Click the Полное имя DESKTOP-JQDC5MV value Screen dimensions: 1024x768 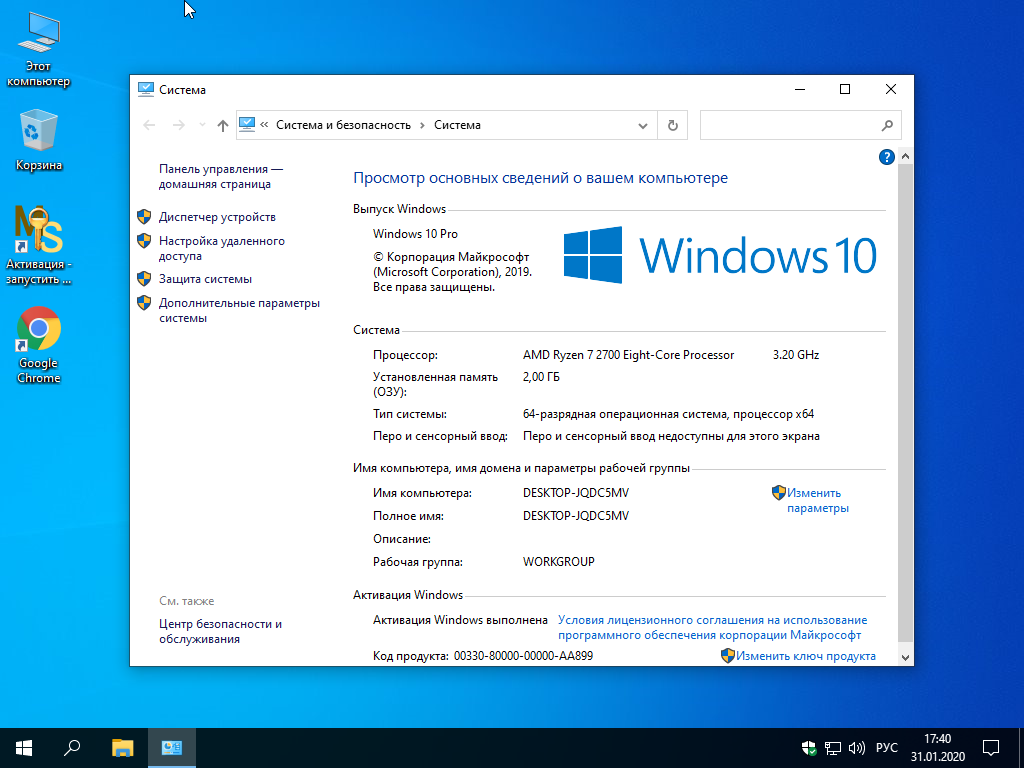tap(575, 516)
